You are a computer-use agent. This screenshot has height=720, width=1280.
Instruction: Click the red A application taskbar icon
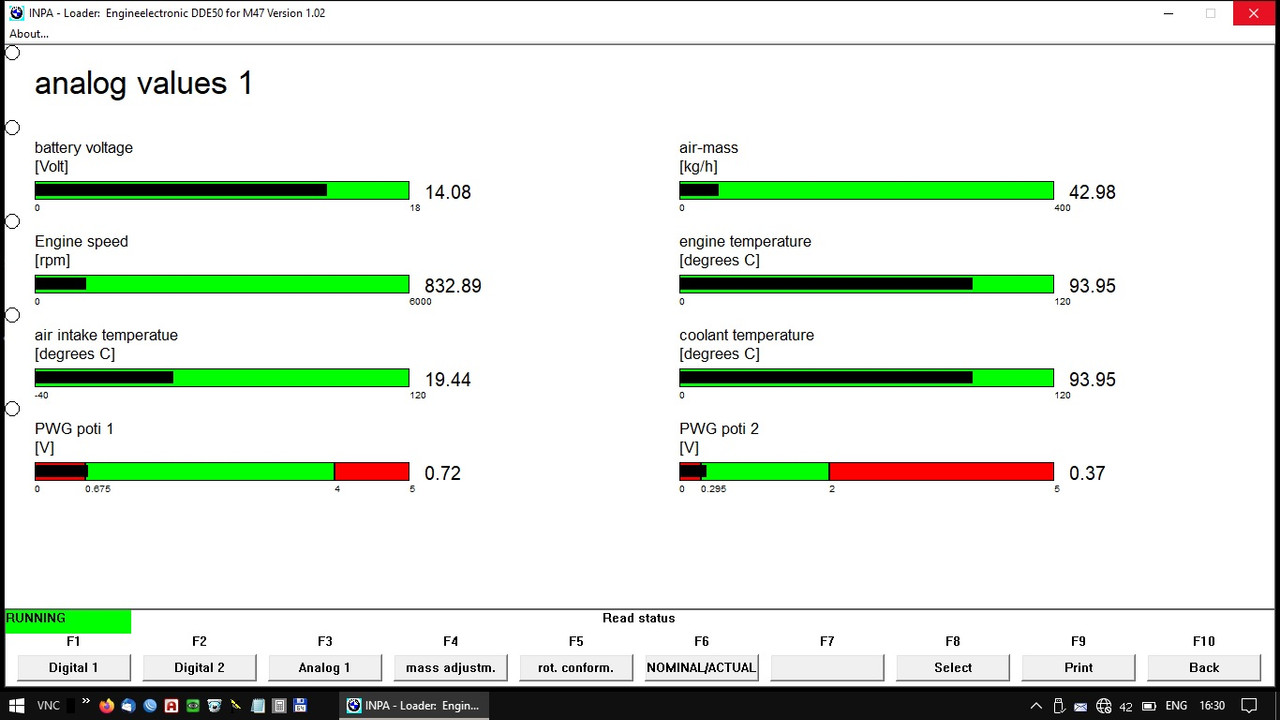click(171, 706)
